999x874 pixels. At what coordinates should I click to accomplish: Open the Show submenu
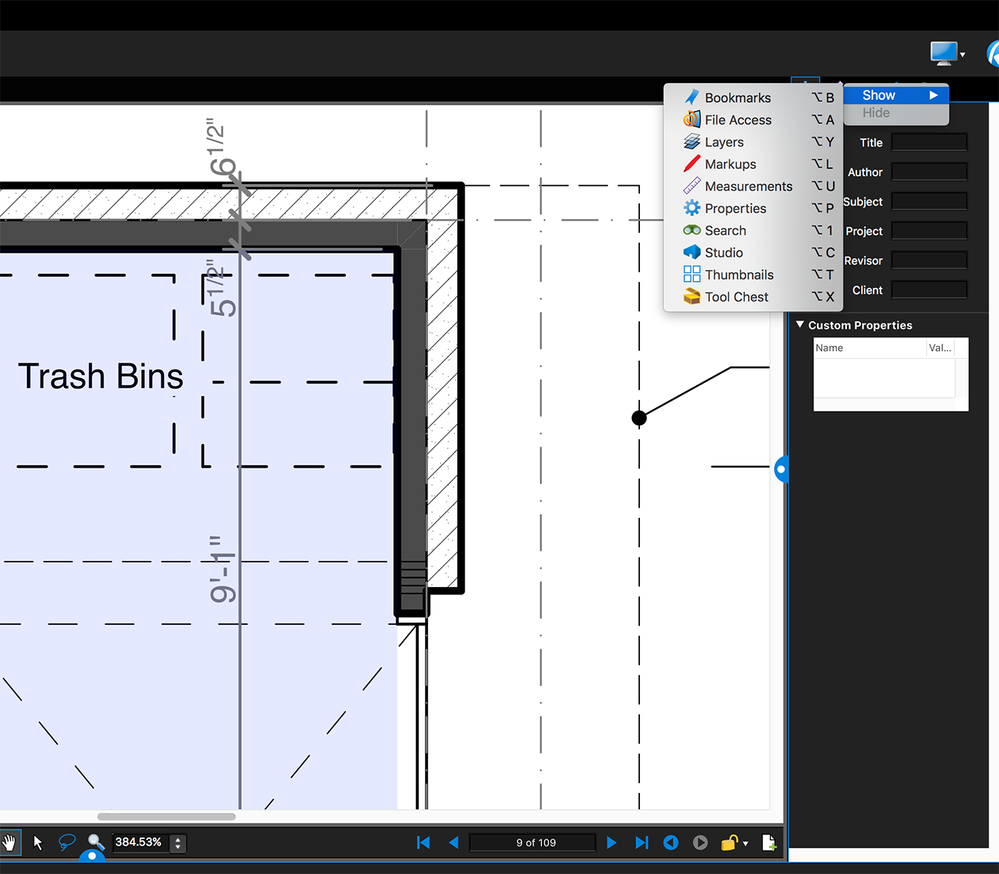[895, 95]
